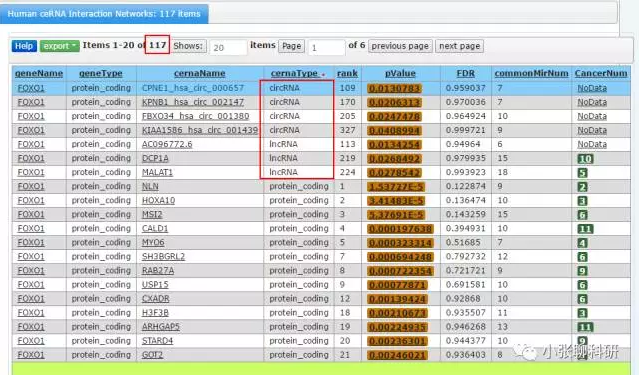Open STARD4 cerna link
639x375 pixels.
157,341
